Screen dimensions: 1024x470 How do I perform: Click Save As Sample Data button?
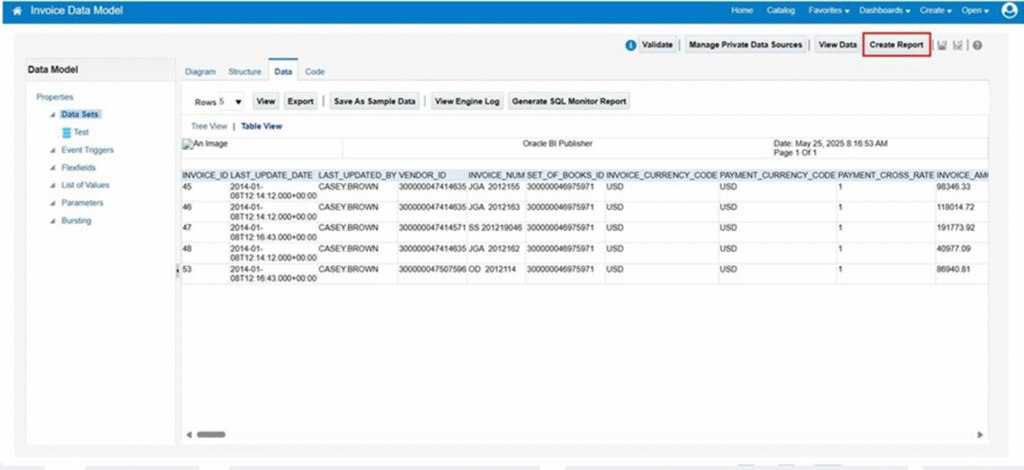[x=375, y=102]
